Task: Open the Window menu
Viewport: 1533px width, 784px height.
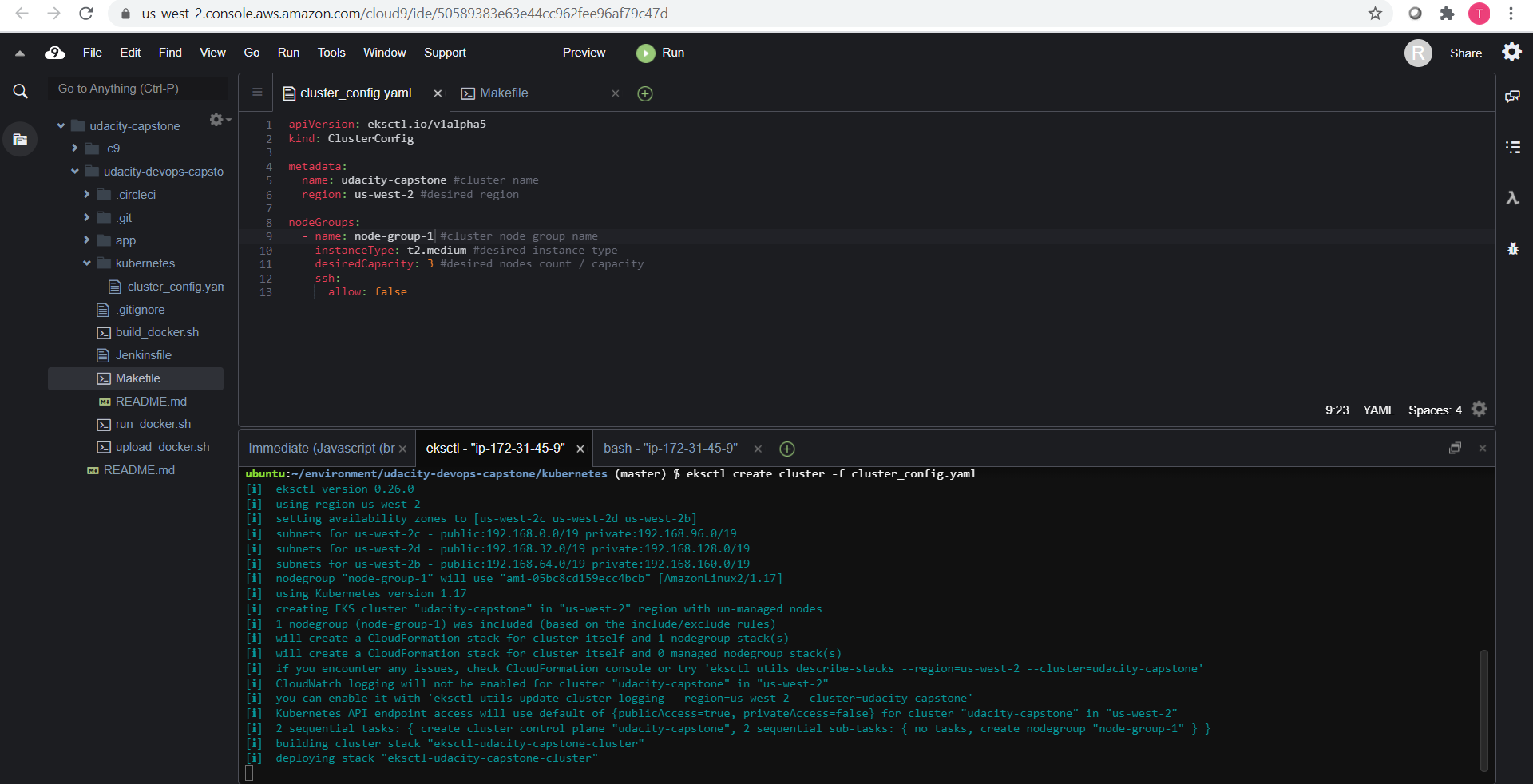Action: point(385,53)
